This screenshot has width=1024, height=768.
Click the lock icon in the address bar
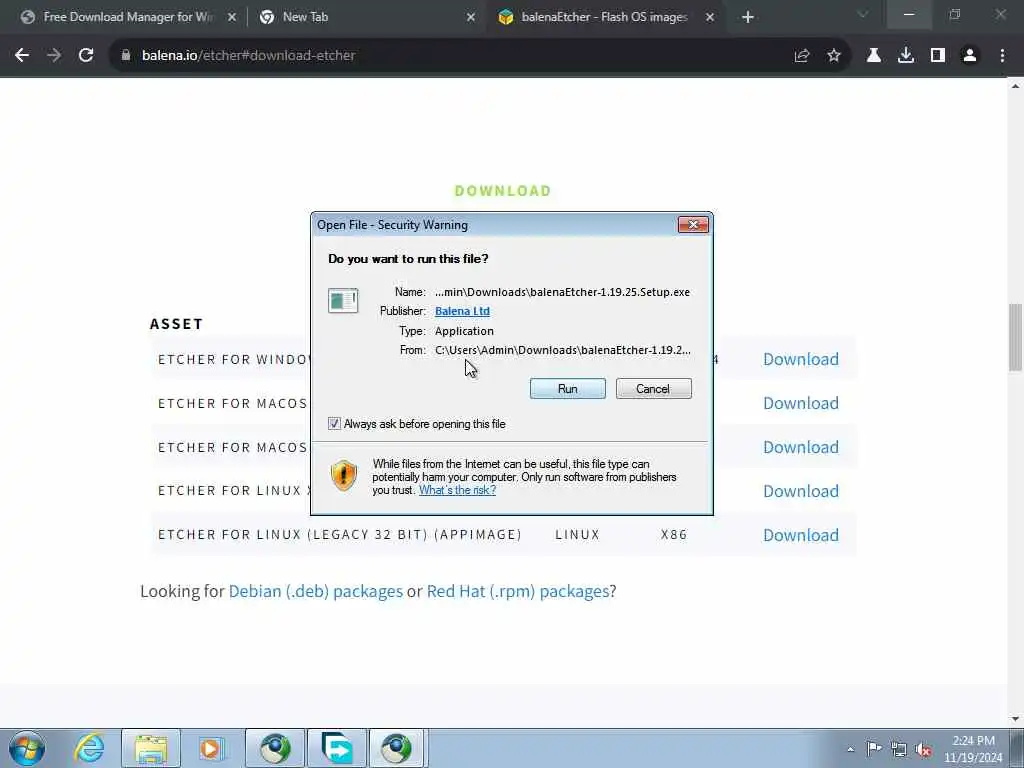[126, 56]
